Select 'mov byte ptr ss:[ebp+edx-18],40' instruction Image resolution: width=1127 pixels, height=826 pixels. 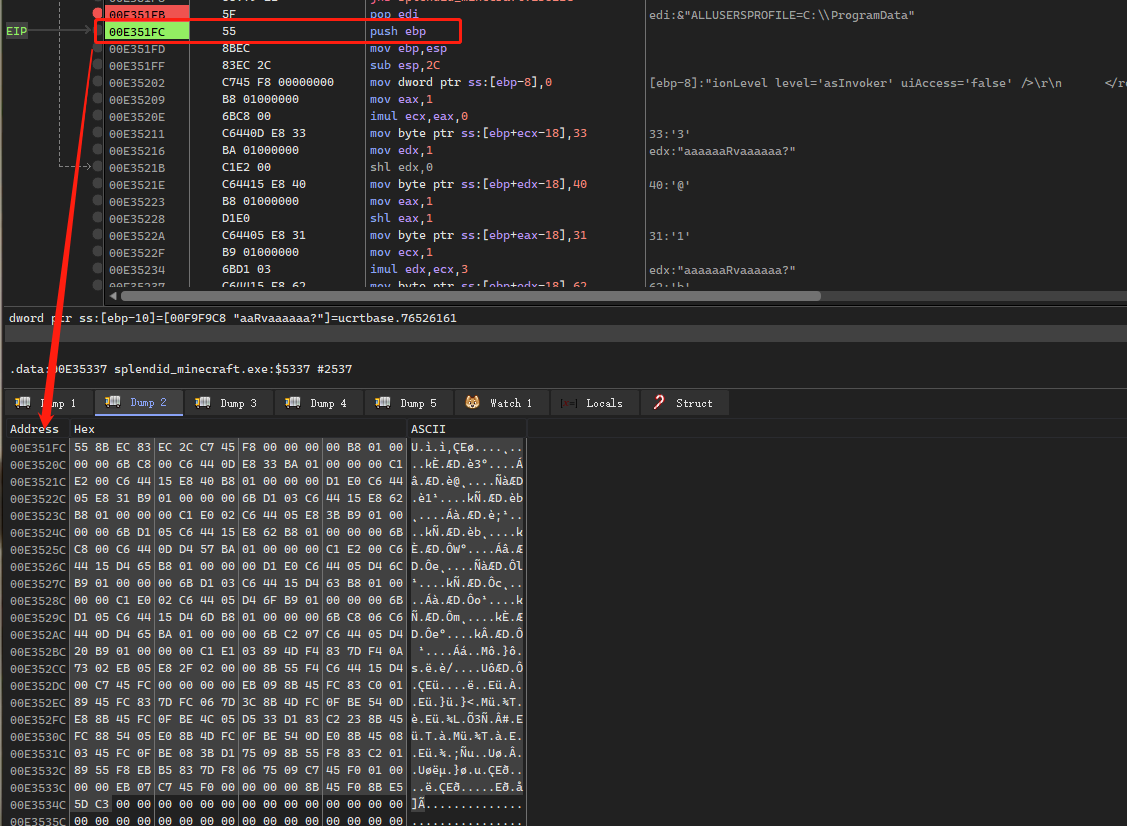(x=478, y=184)
